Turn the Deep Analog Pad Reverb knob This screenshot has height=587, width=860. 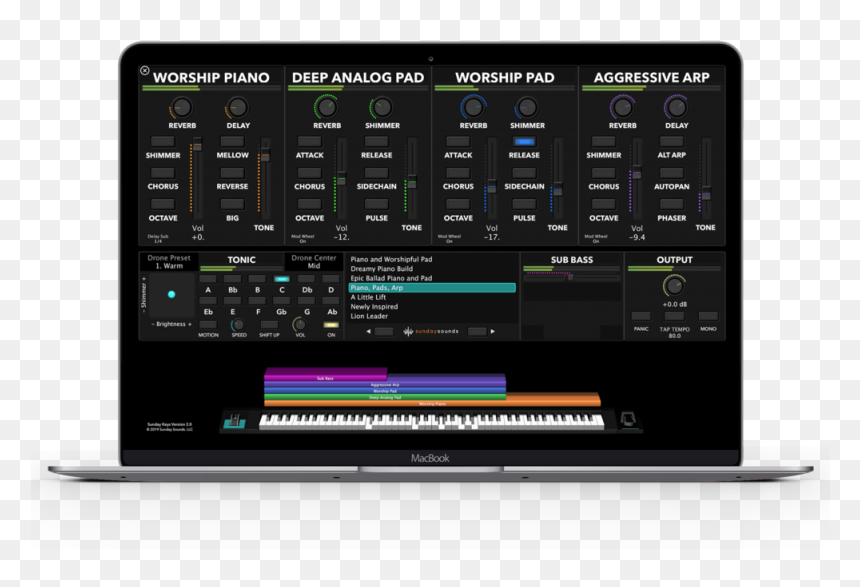pos(327,108)
